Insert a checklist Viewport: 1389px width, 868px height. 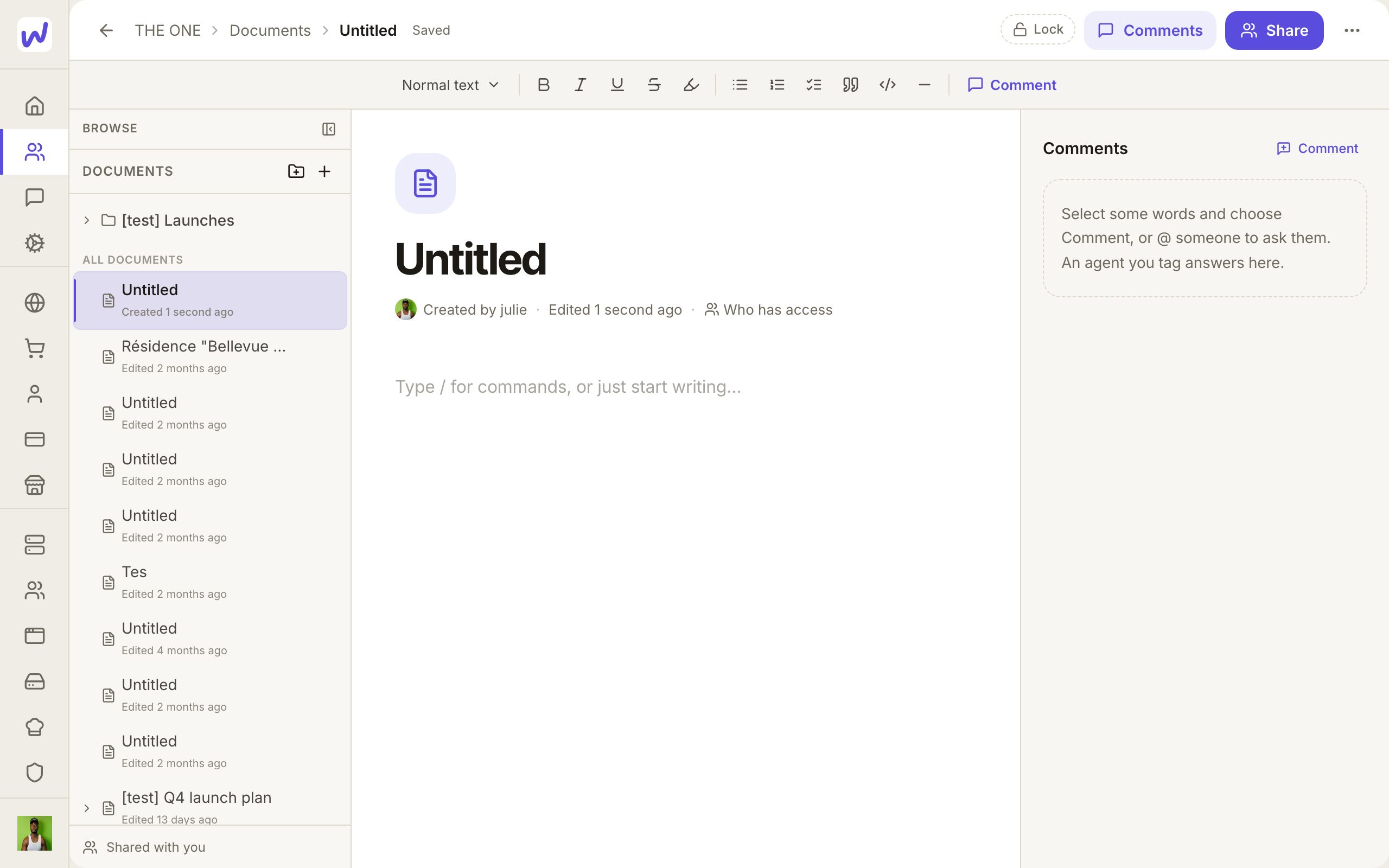(813, 85)
